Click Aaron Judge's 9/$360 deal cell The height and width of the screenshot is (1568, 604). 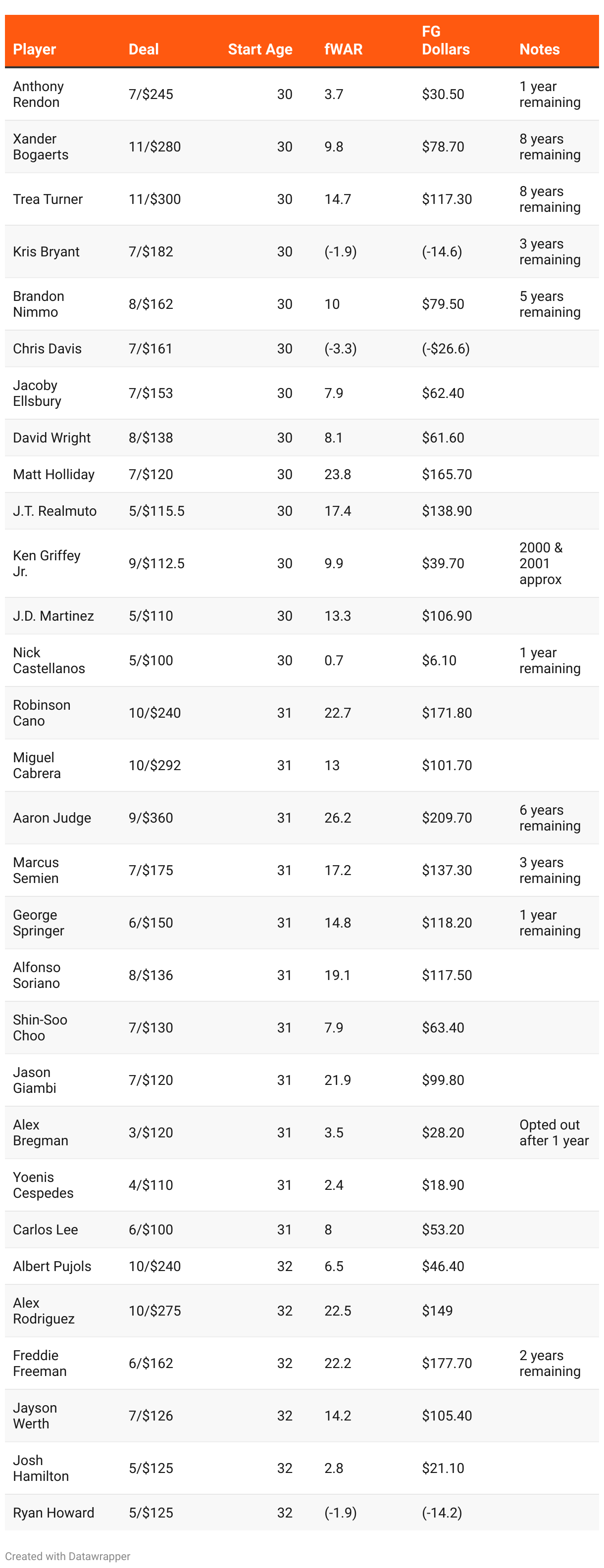(151, 818)
